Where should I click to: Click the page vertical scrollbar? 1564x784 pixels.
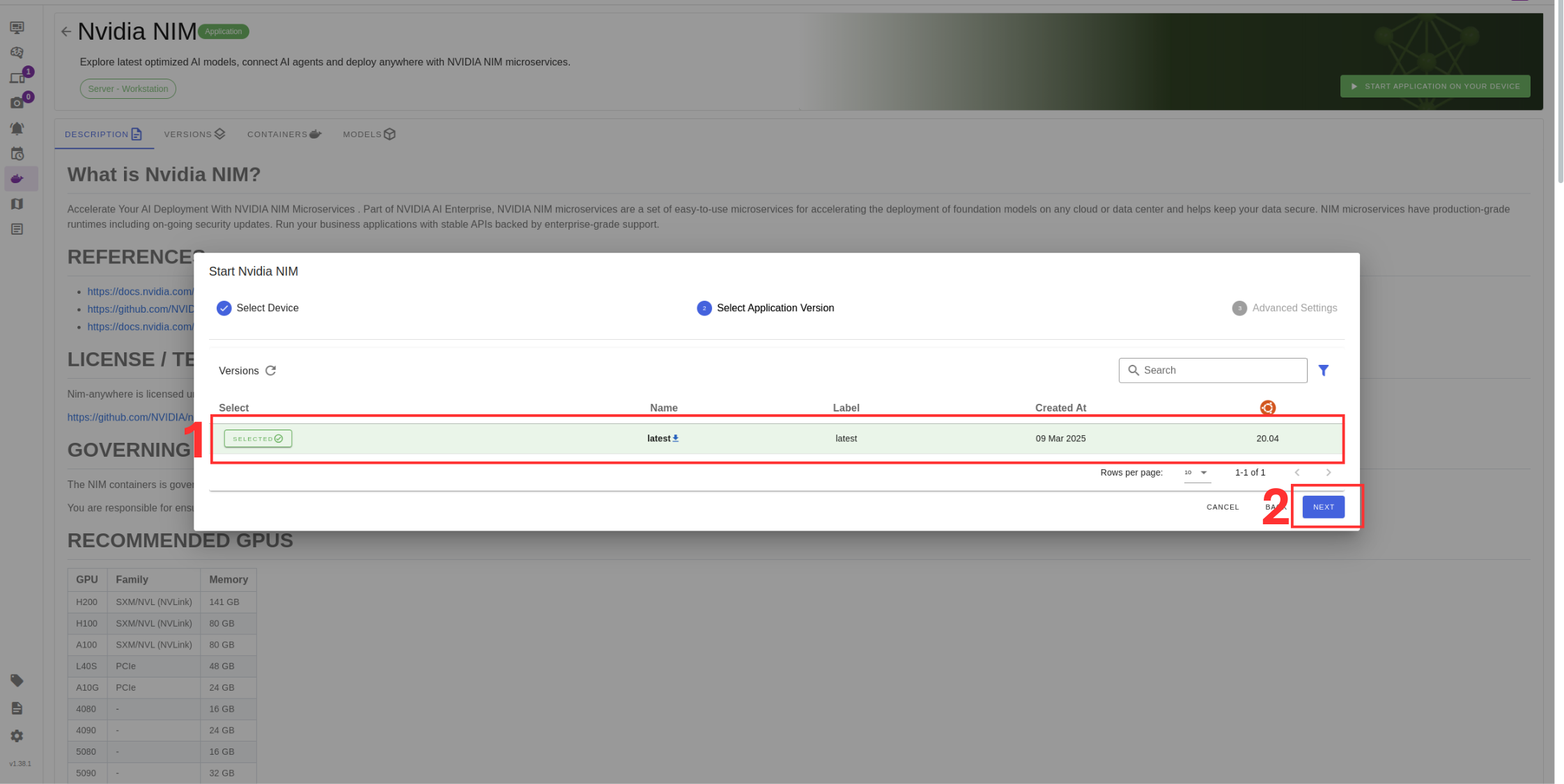point(1561,91)
